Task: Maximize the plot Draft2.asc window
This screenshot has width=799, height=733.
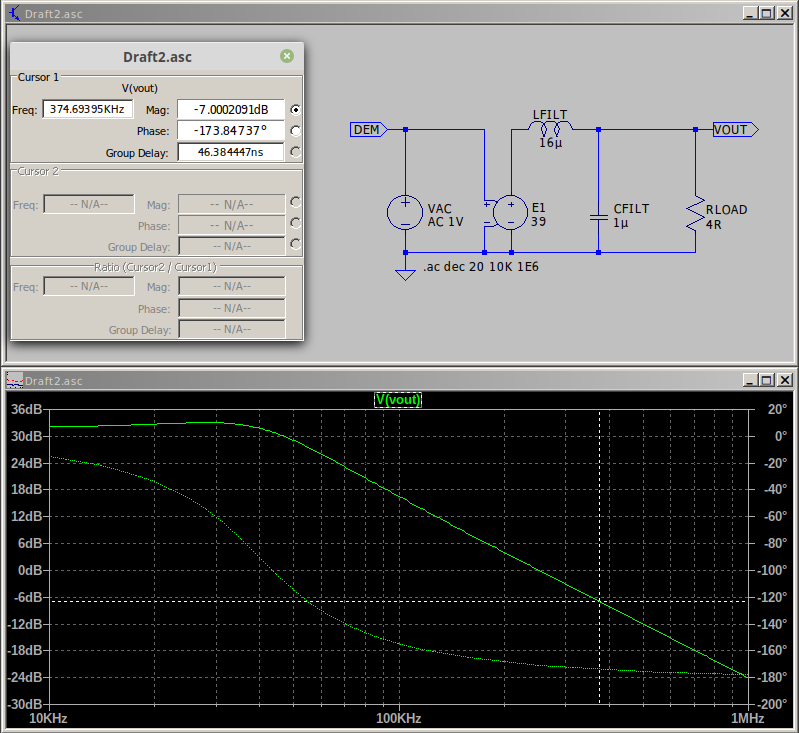Action: point(766,380)
